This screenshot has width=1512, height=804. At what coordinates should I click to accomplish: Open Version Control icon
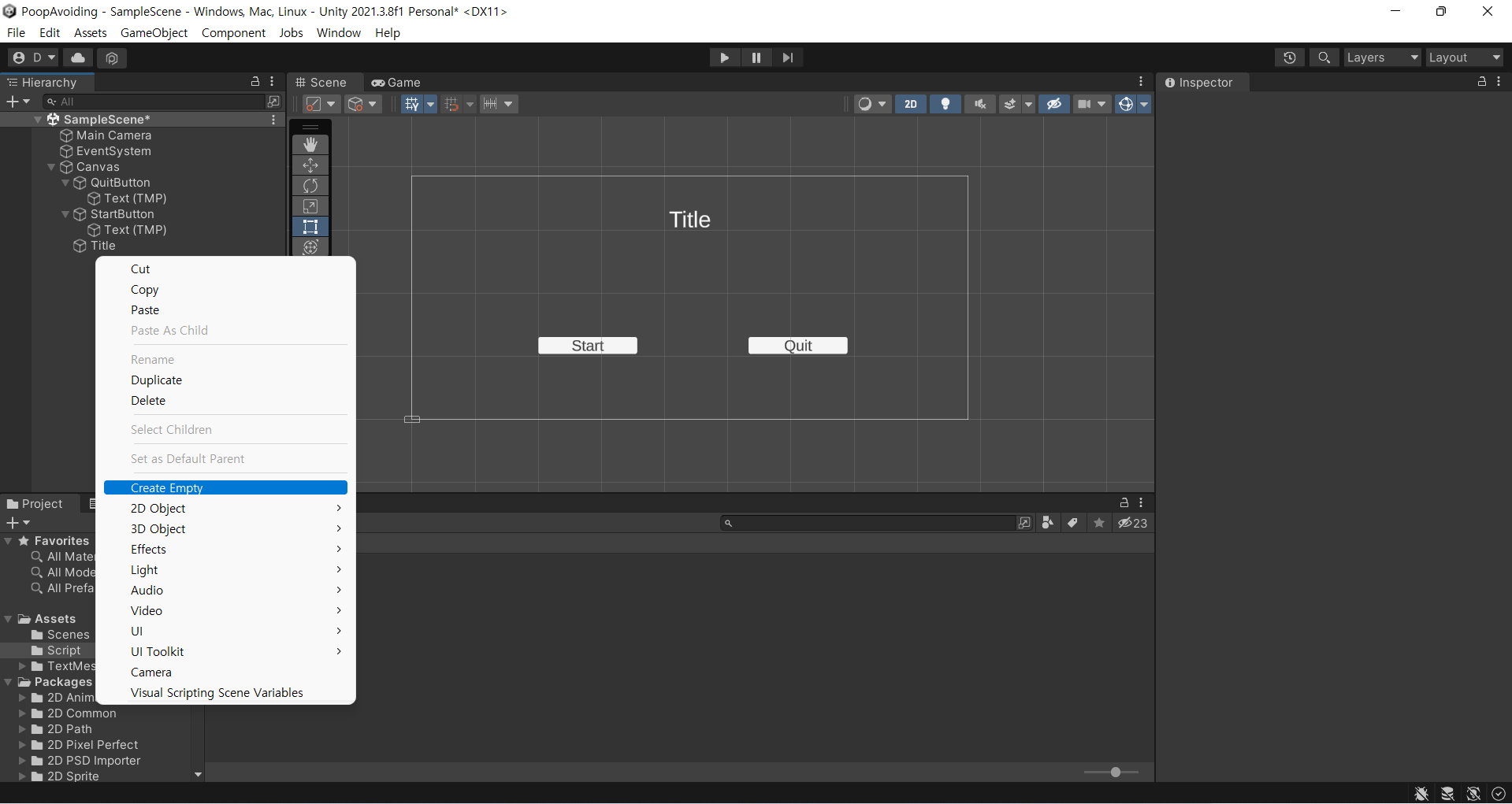pyautogui.click(x=112, y=57)
